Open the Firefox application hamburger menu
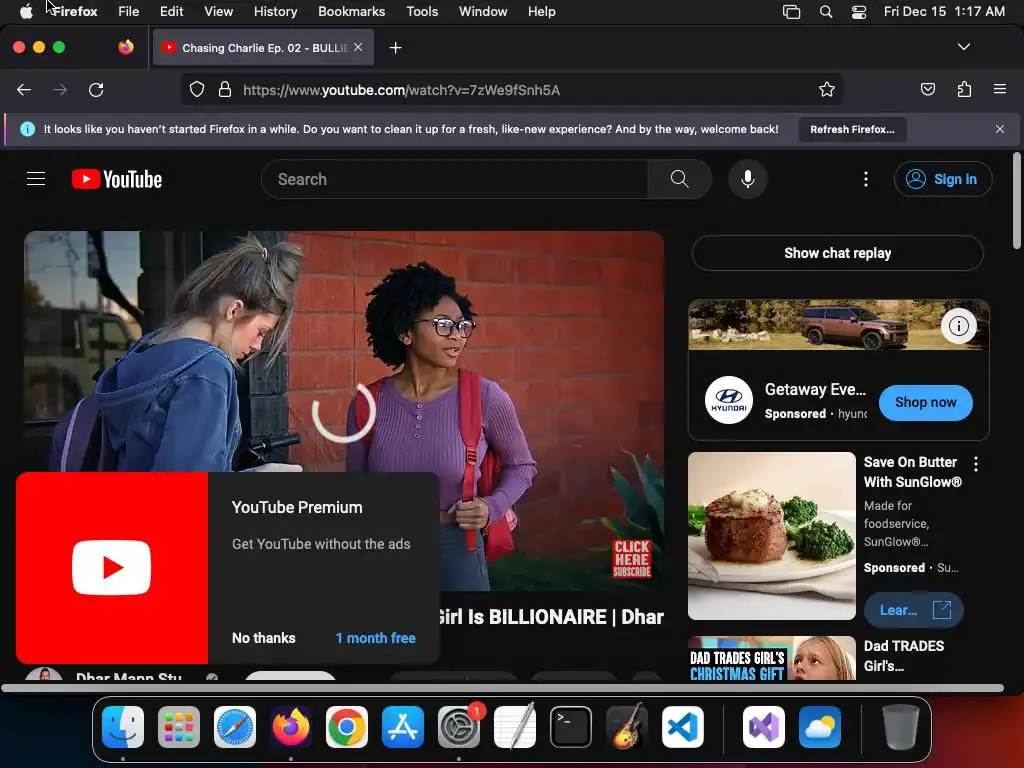 999,89
